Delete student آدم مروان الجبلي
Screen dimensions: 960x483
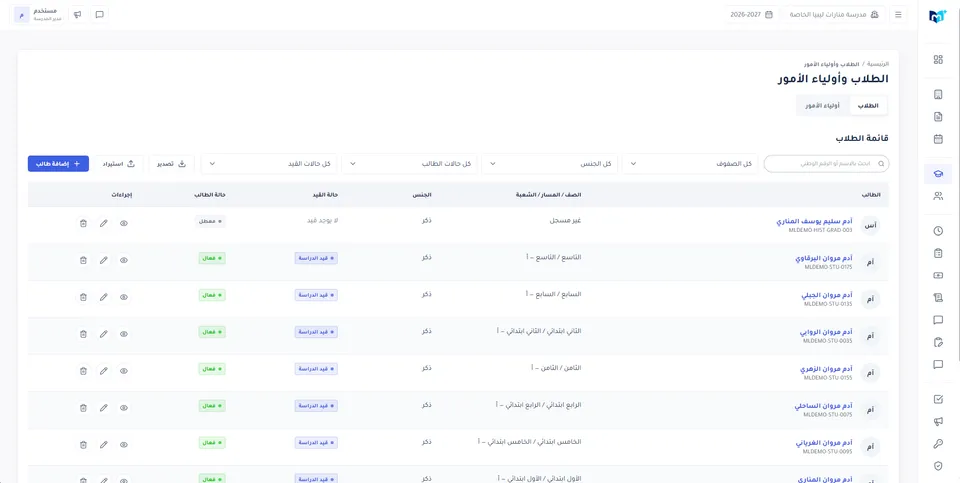tap(83, 297)
